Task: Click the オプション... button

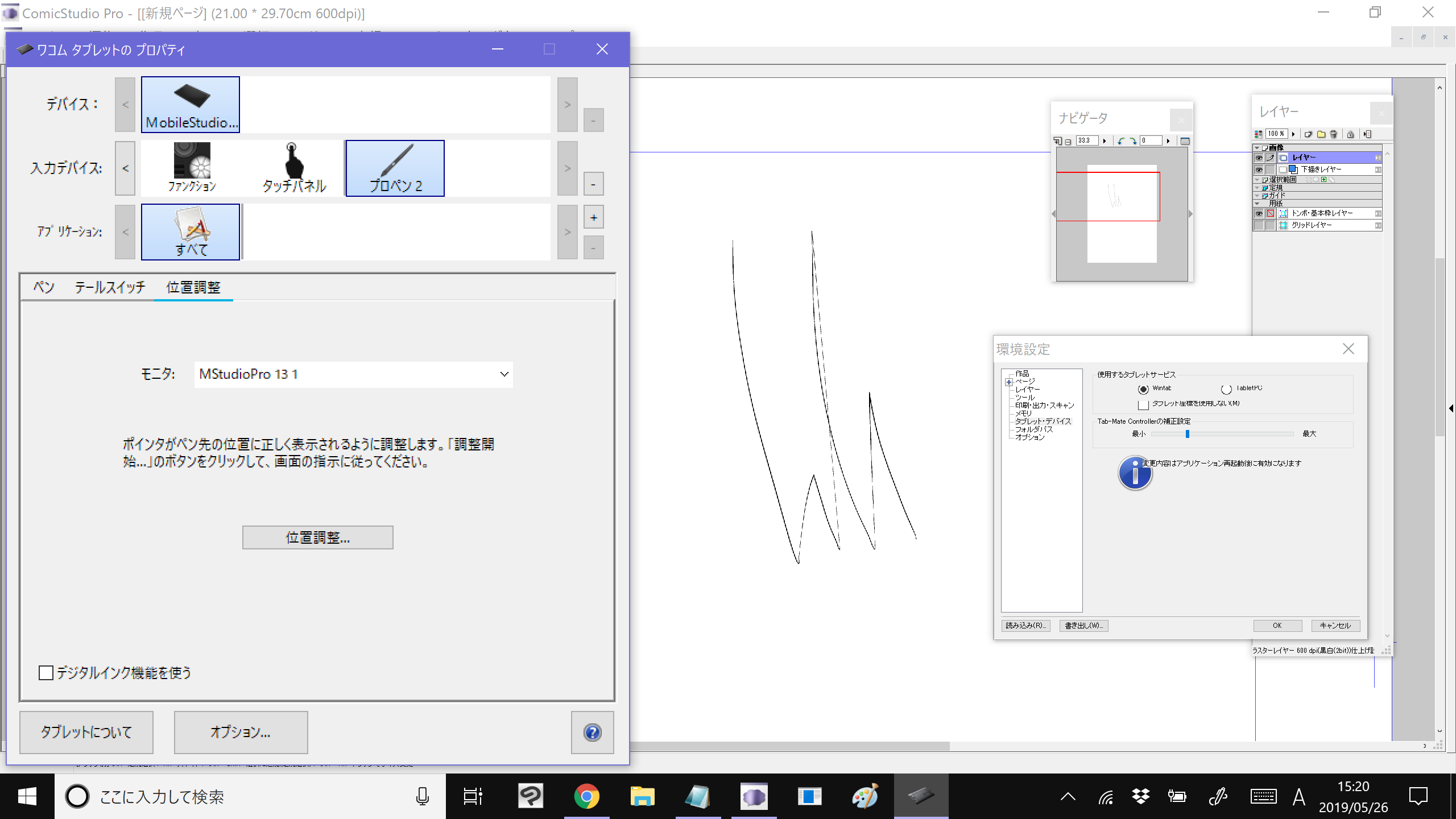Action: 241,732
